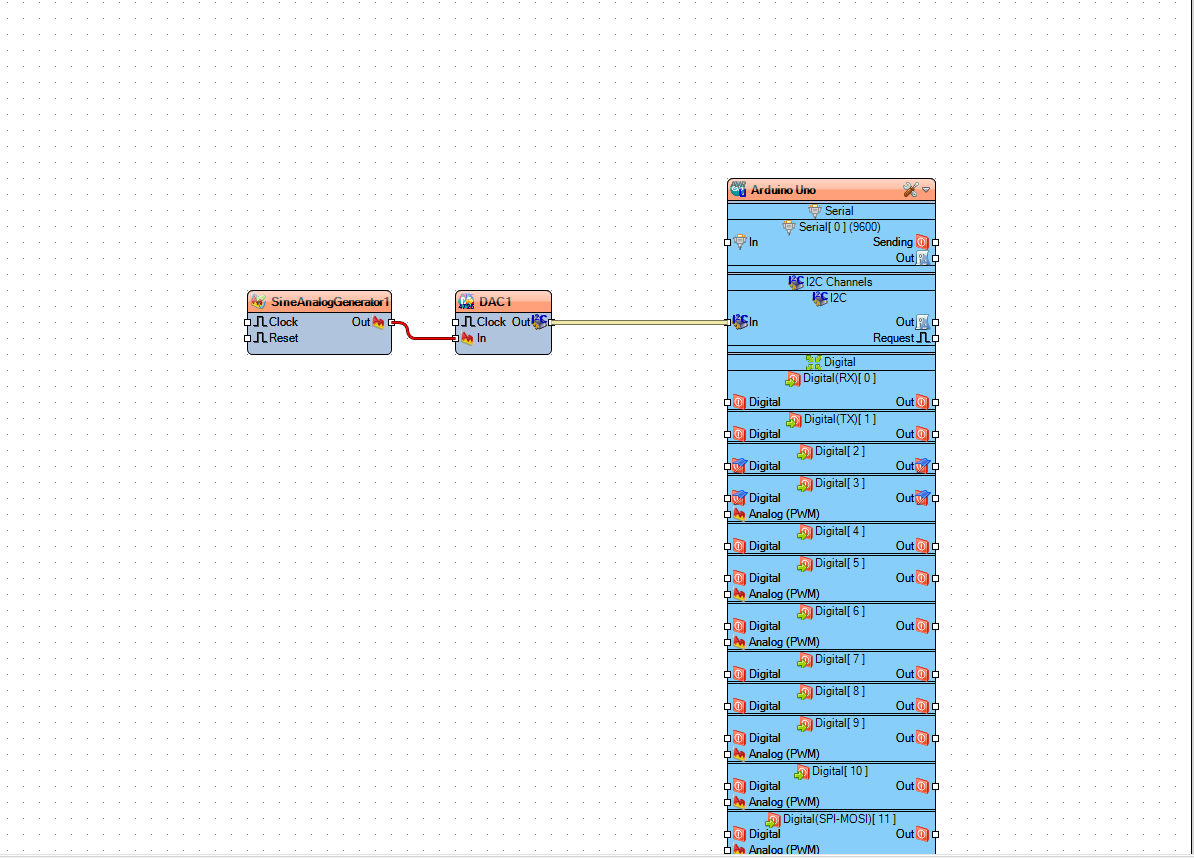Click the Digital[ 3 ] Digital input pin
Screen dimensions: 1194x858
[727, 498]
